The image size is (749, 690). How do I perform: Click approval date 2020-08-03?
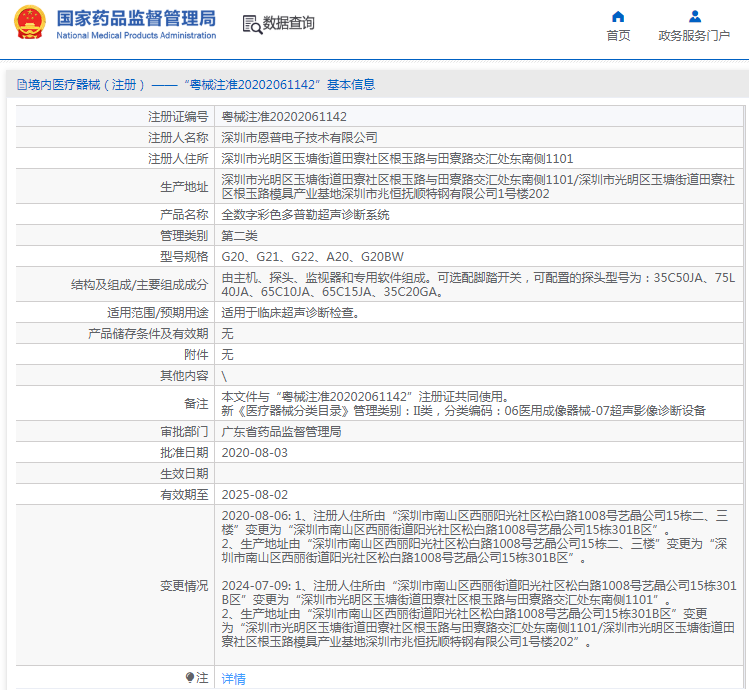point(255,453)
